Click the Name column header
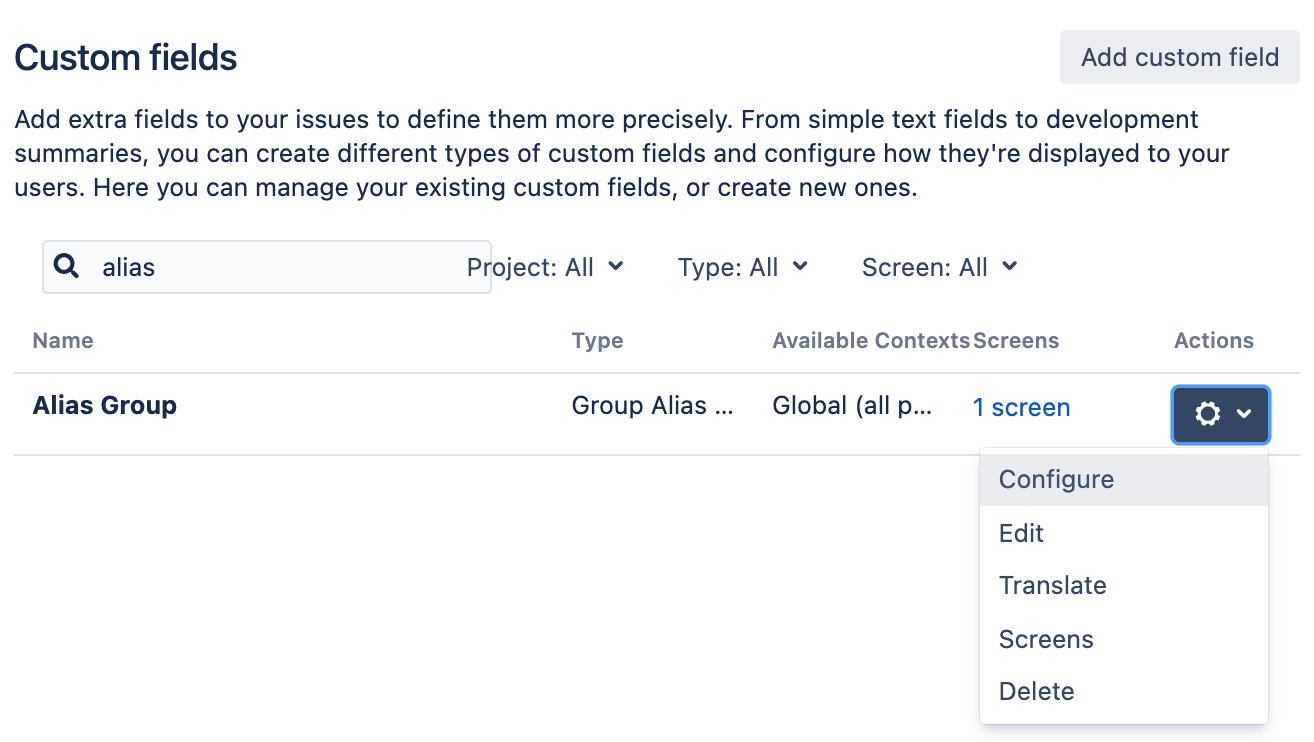 62,340
